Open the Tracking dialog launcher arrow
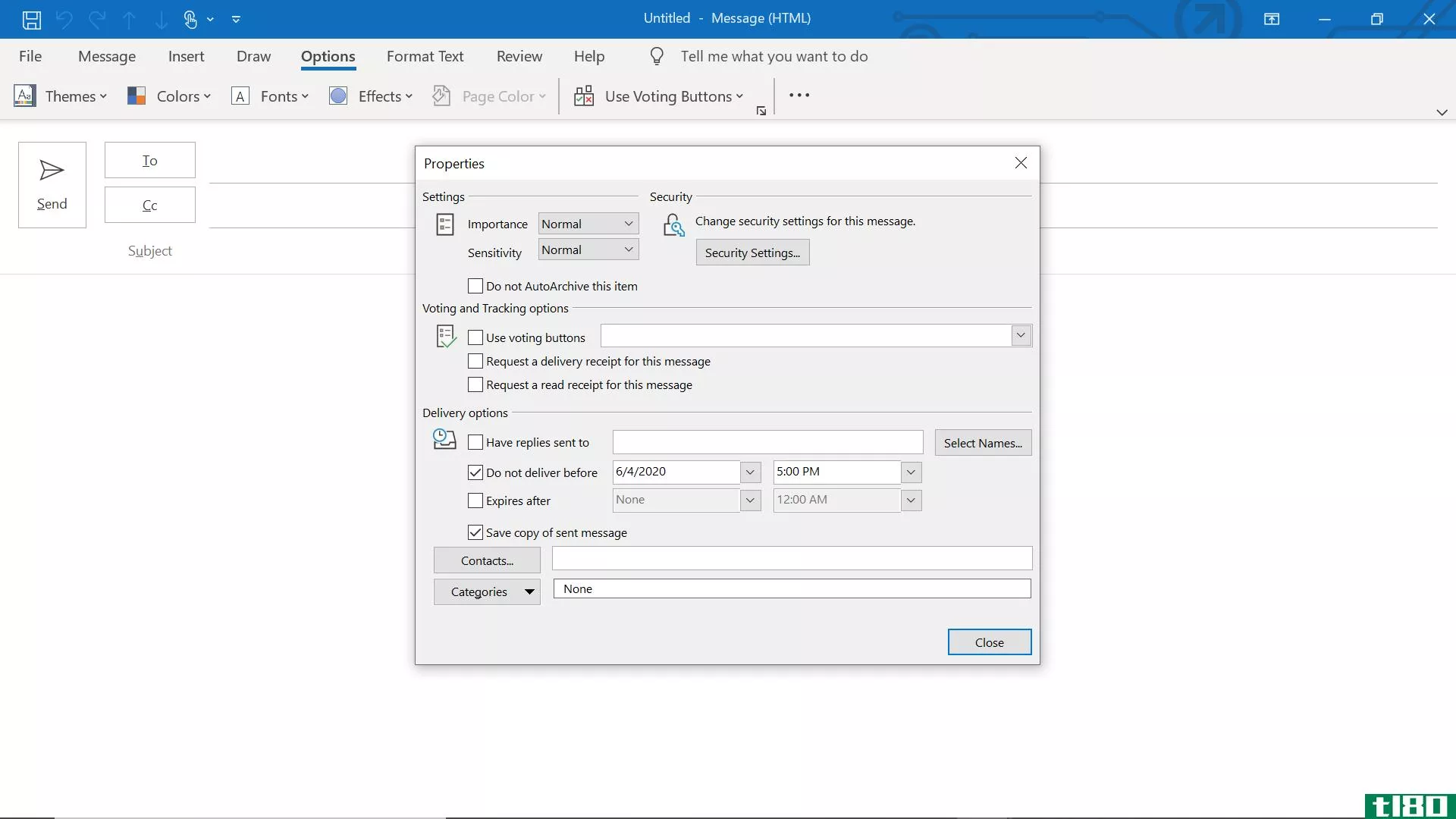 (761, 111)
